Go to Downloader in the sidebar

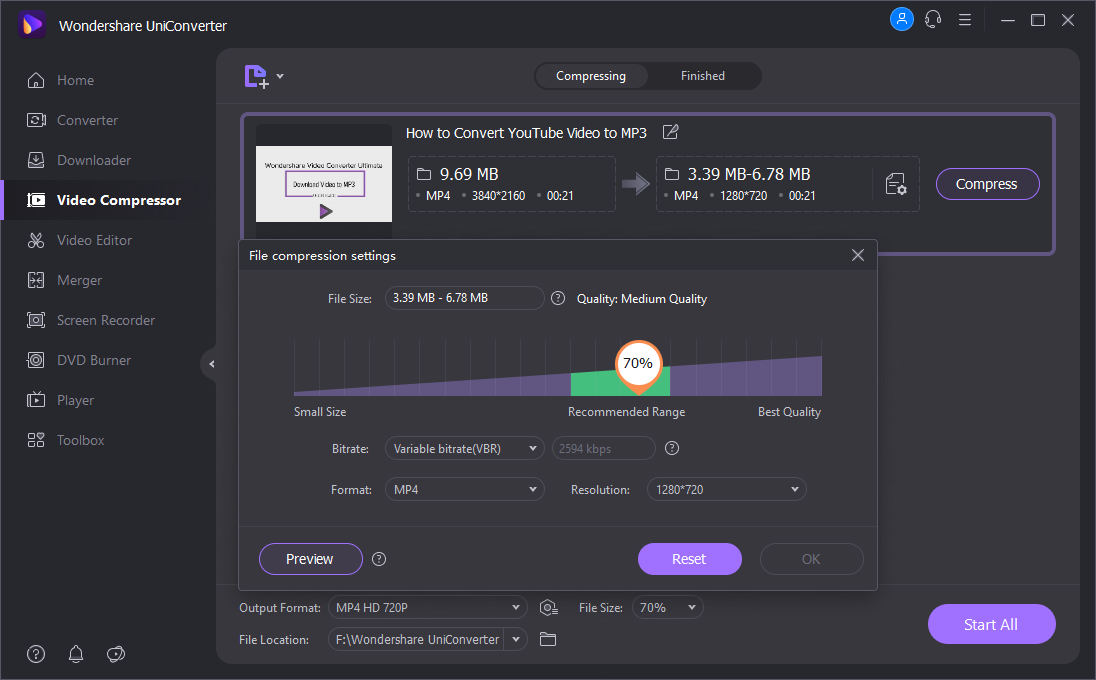pyautogui.click(x=94, y=160)
